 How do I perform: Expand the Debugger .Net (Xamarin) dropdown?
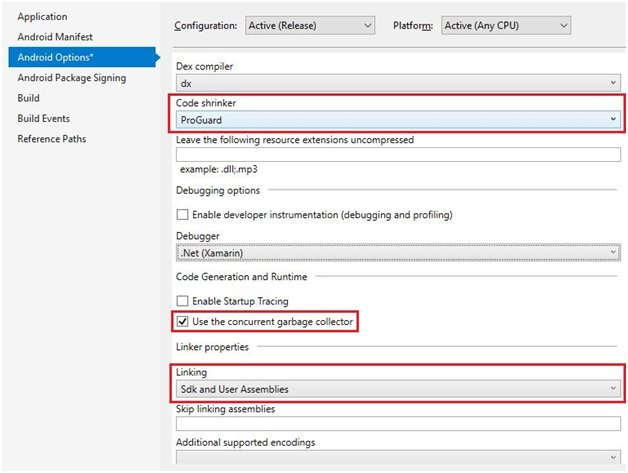pyautogui.click(x=397, y=253)
